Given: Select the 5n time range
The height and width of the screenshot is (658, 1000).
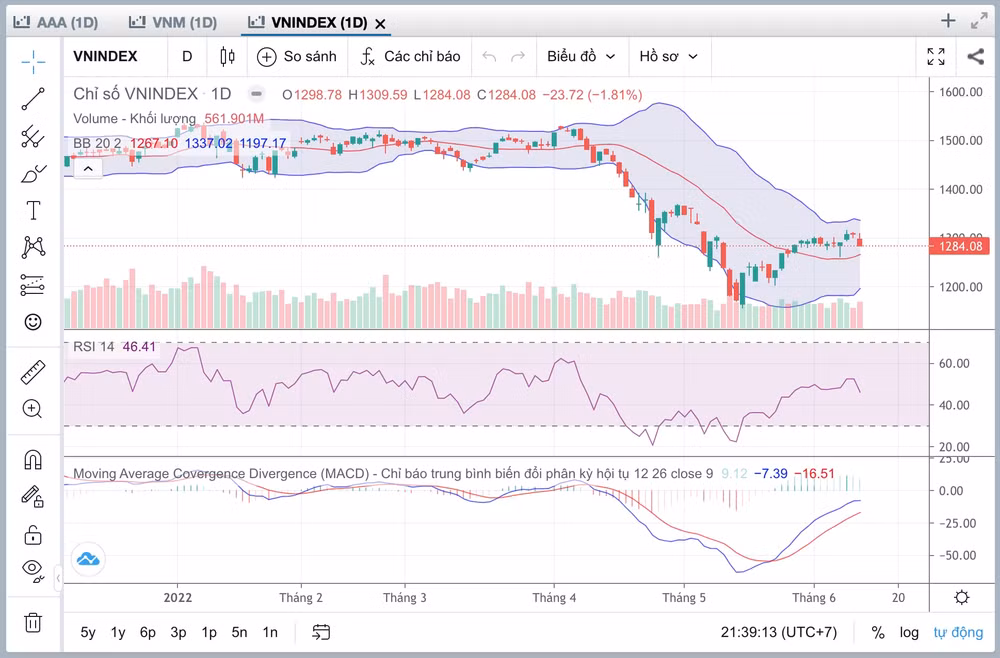Looking at the screenshot, I should [239, 632].
